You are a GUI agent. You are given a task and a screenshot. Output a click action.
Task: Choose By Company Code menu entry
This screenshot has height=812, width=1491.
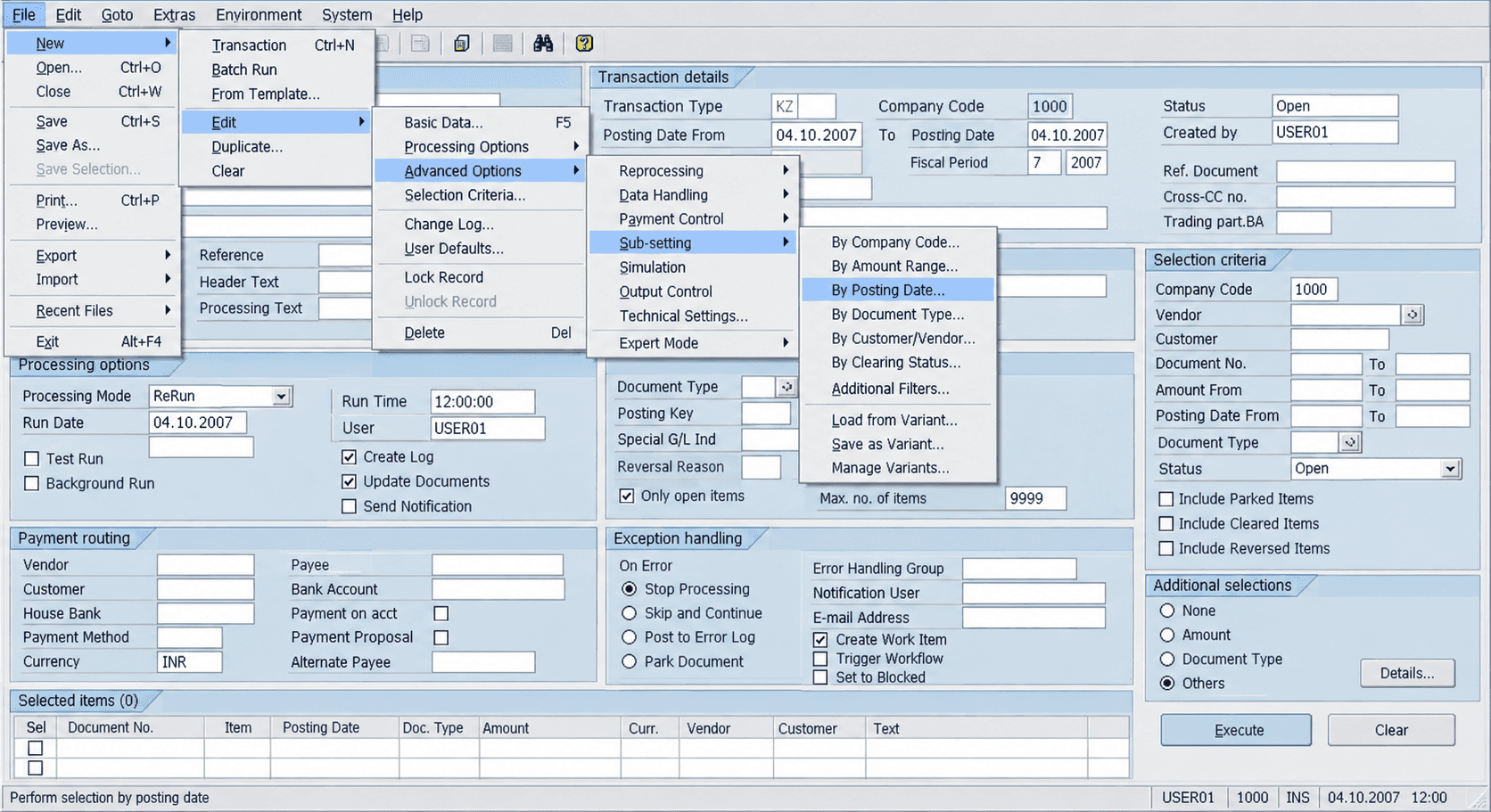(898, 242)
